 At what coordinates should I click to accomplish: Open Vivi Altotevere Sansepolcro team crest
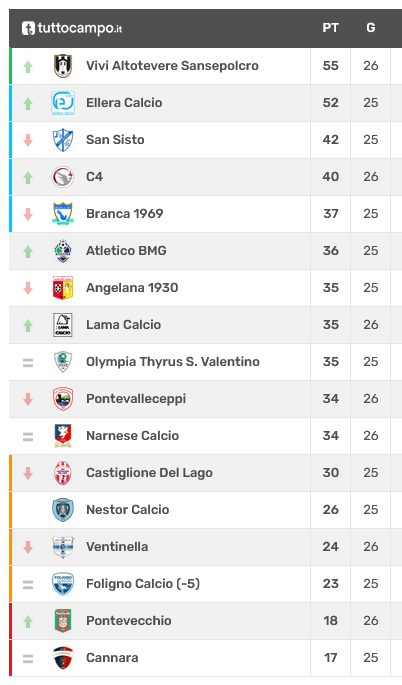pyautogui.click(x=63, y=66)
